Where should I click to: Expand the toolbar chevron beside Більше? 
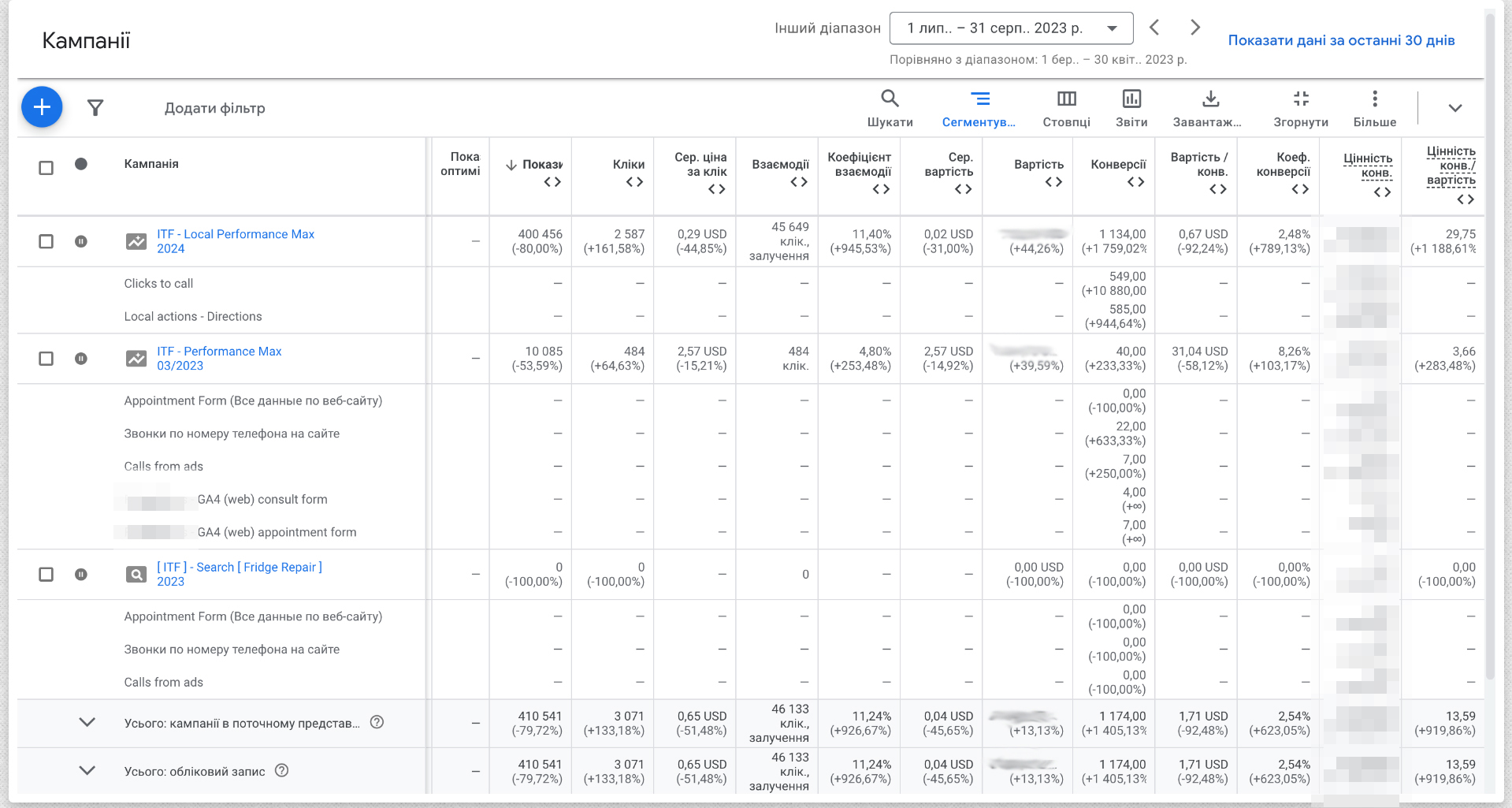click(1454, 108)
